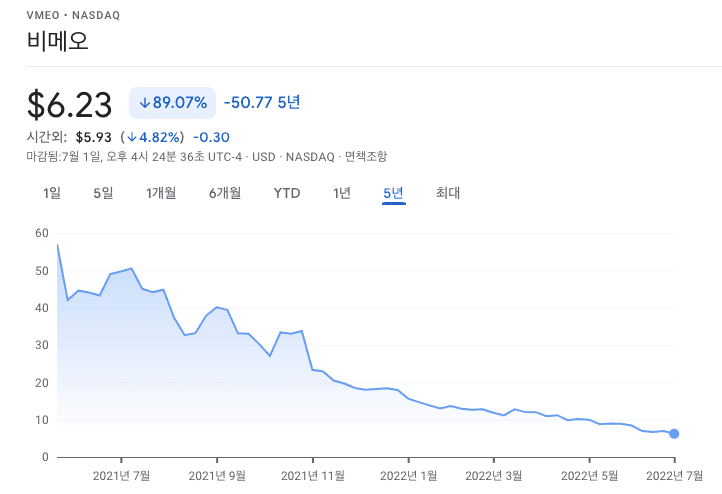Image resolution: width=722 pixels, height=494 pixels.
Task: Click the blue endpoint dot on the chart
Action: click(x=674, y=434)
